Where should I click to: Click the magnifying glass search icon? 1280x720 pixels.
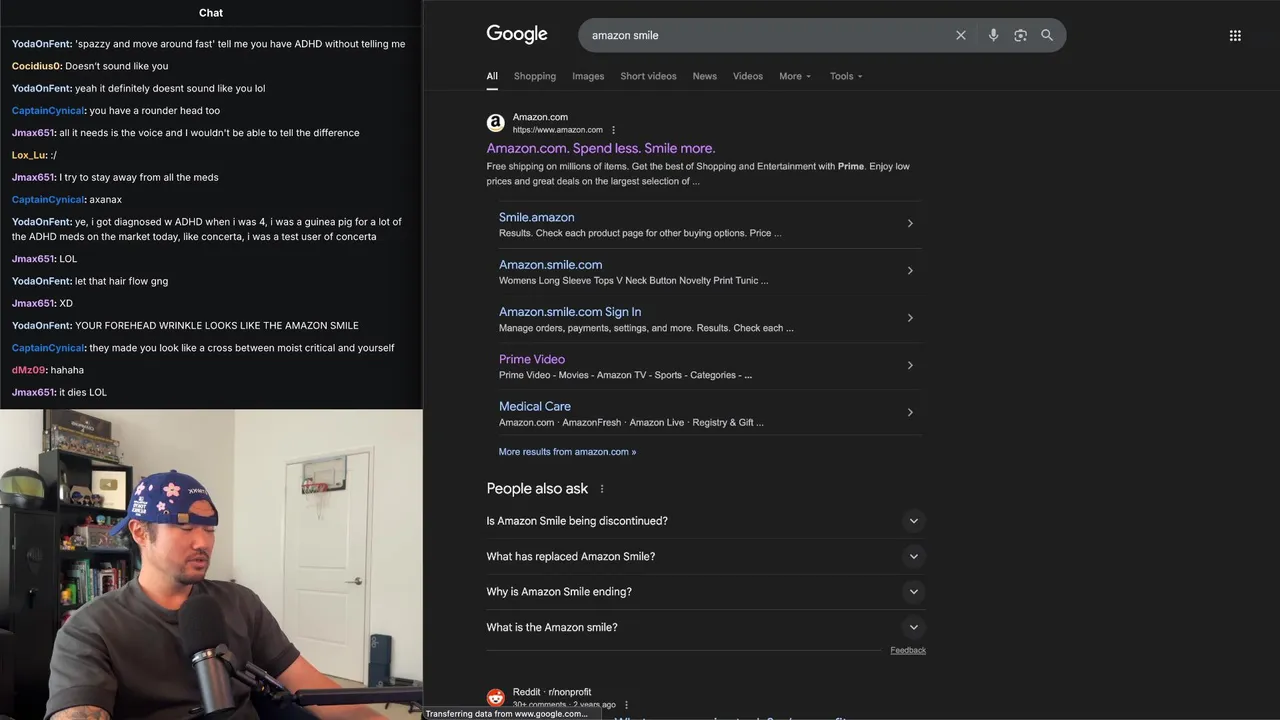(1047, 35)
